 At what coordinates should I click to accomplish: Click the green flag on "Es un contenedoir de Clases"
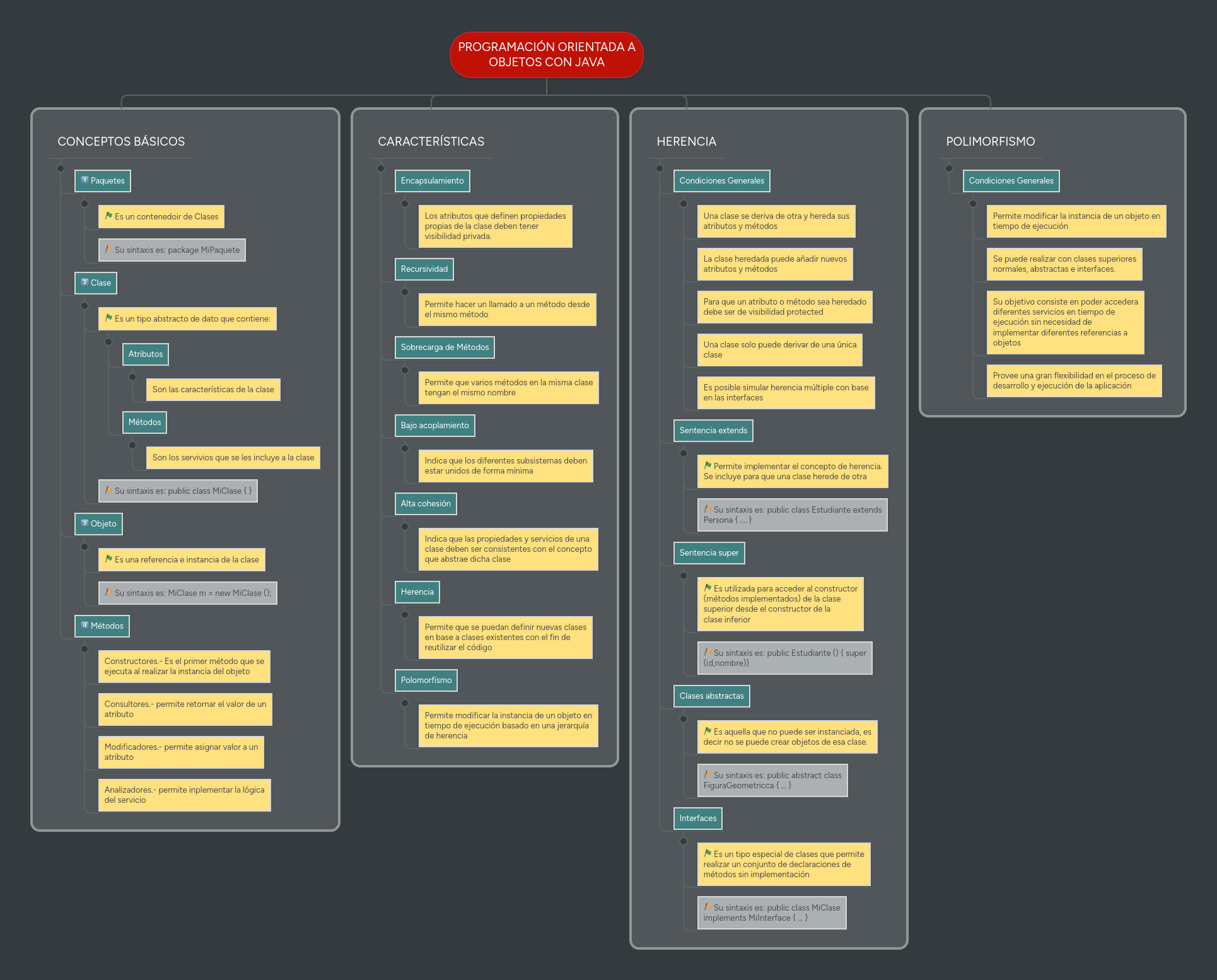(110, 216)
